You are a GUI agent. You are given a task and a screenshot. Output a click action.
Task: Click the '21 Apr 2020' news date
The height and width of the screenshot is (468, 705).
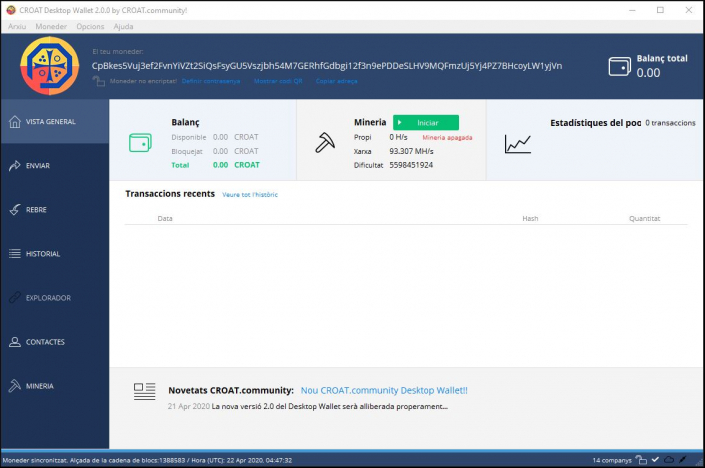click(189, 406)
